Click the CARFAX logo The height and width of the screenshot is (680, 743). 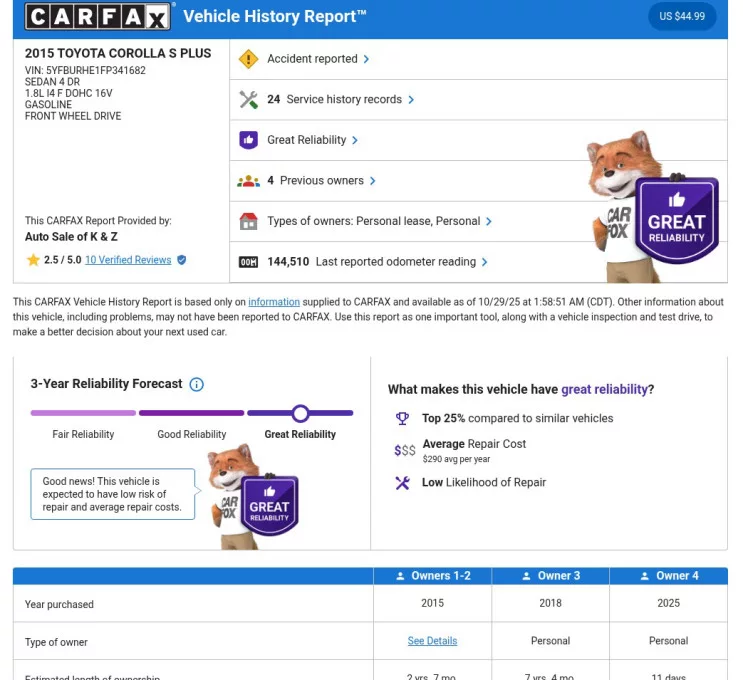[x=99, y=17]
